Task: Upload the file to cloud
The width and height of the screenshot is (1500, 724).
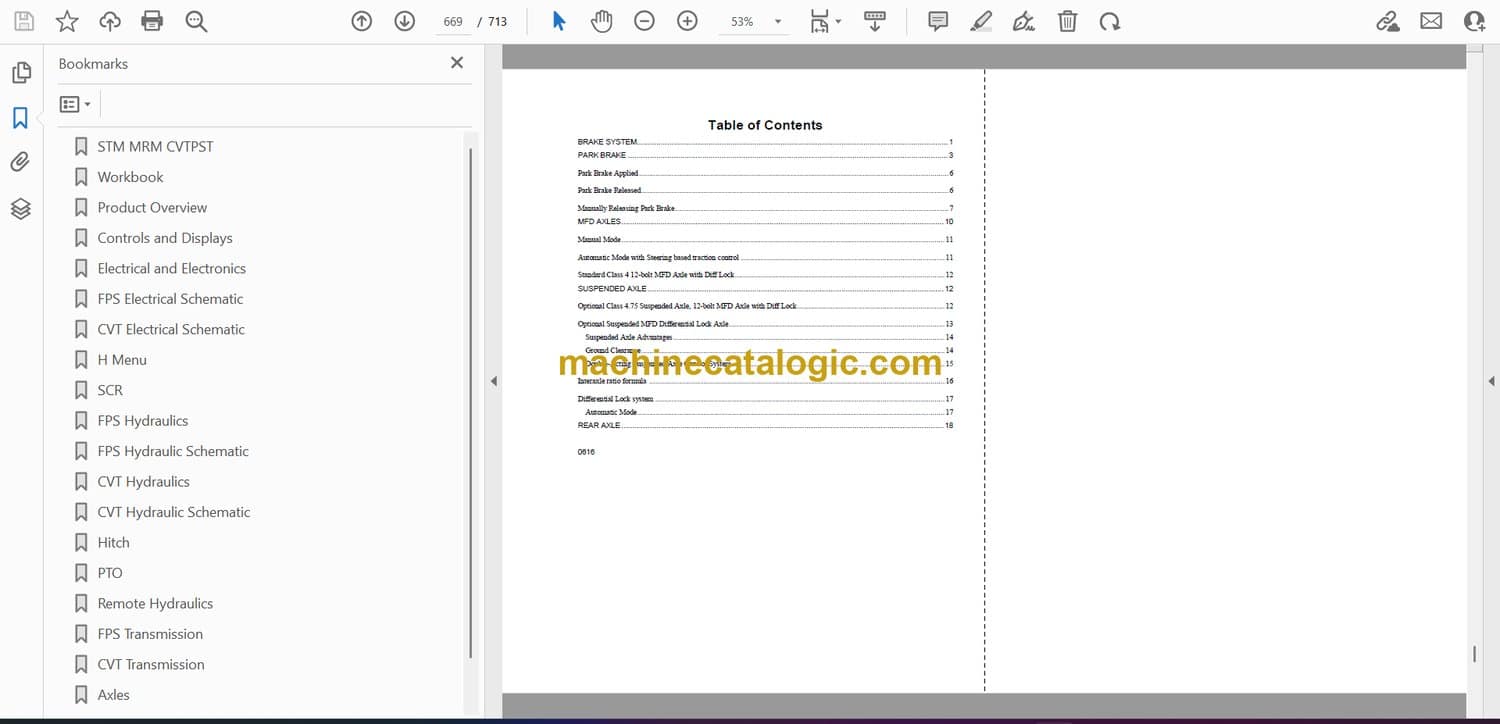Action: (x=110, y=21)
